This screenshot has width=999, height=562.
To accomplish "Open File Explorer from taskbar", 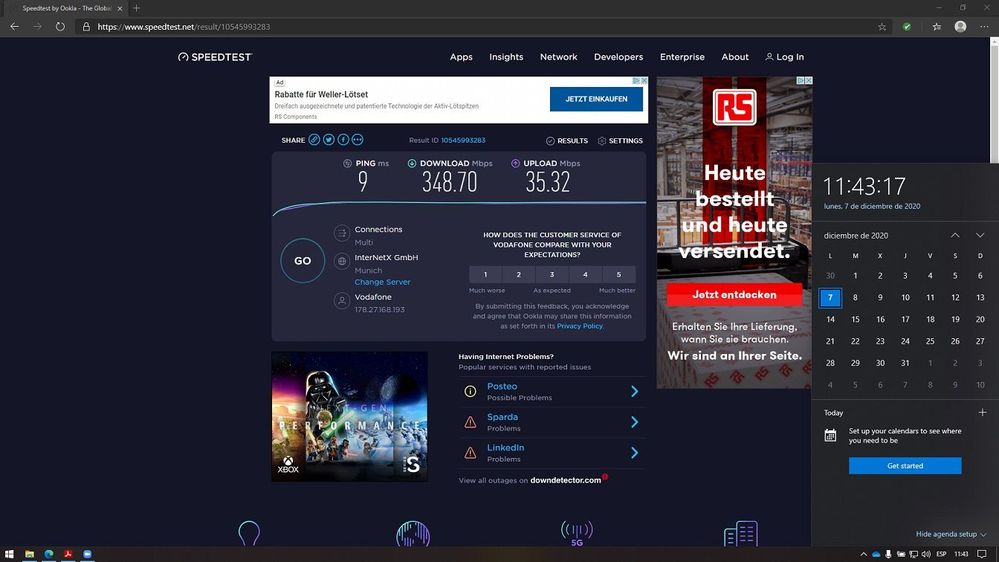I will [29, 554].
